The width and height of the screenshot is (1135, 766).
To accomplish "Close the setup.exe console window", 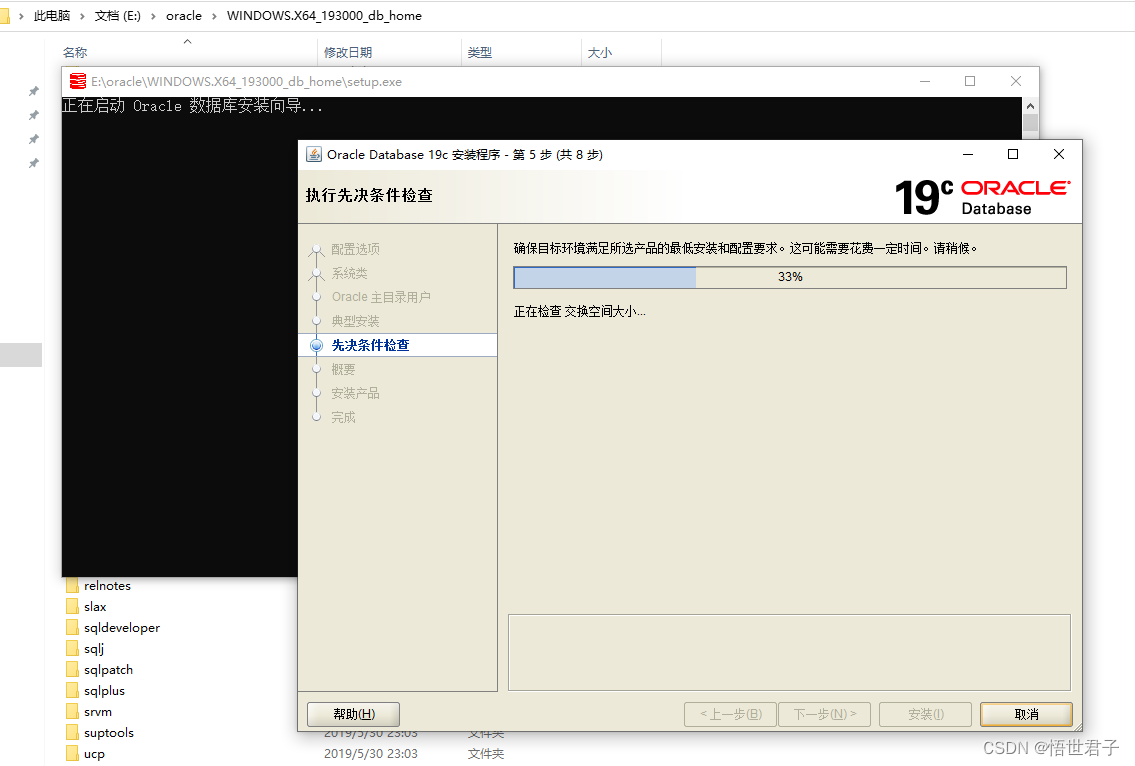I will point(1016,81).
